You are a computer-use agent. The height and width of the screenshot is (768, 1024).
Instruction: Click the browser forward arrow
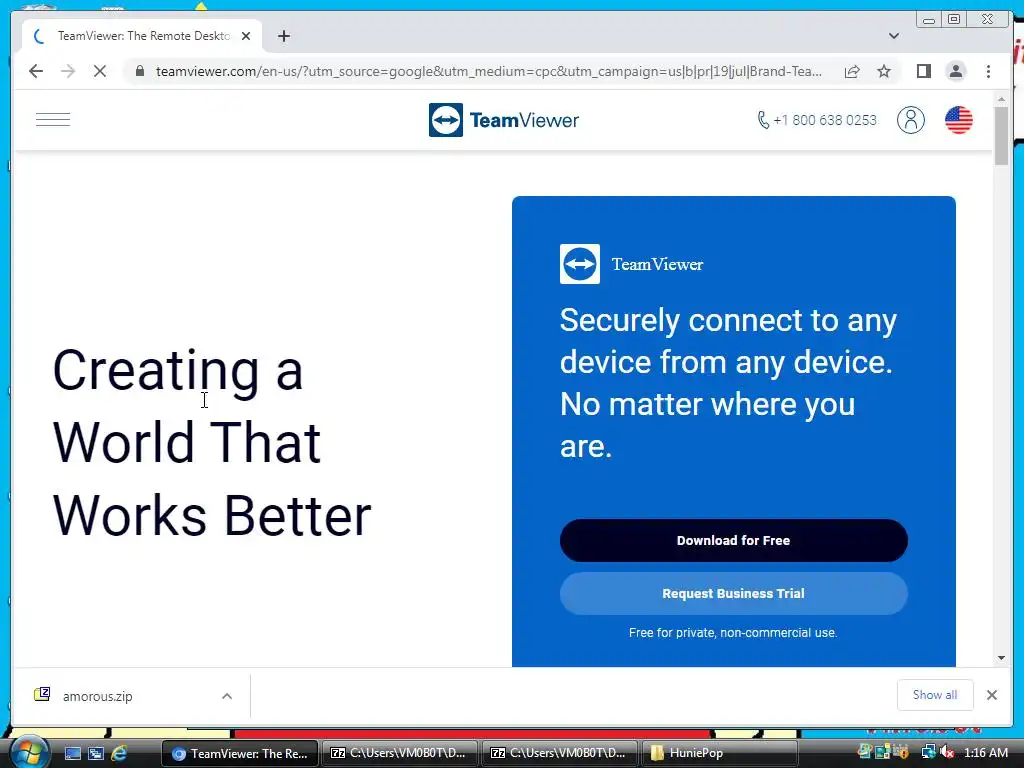[68, 71]
